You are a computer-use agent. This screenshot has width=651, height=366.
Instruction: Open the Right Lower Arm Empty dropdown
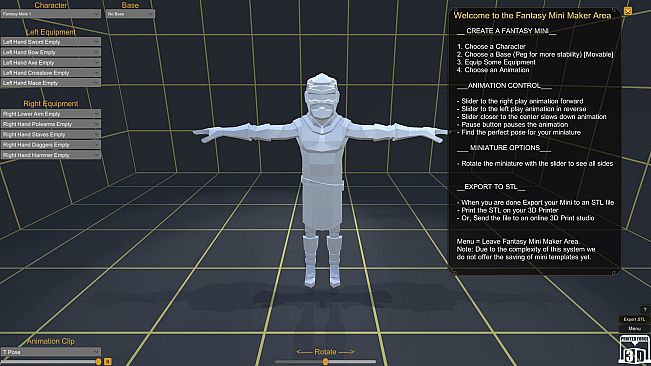51,114
